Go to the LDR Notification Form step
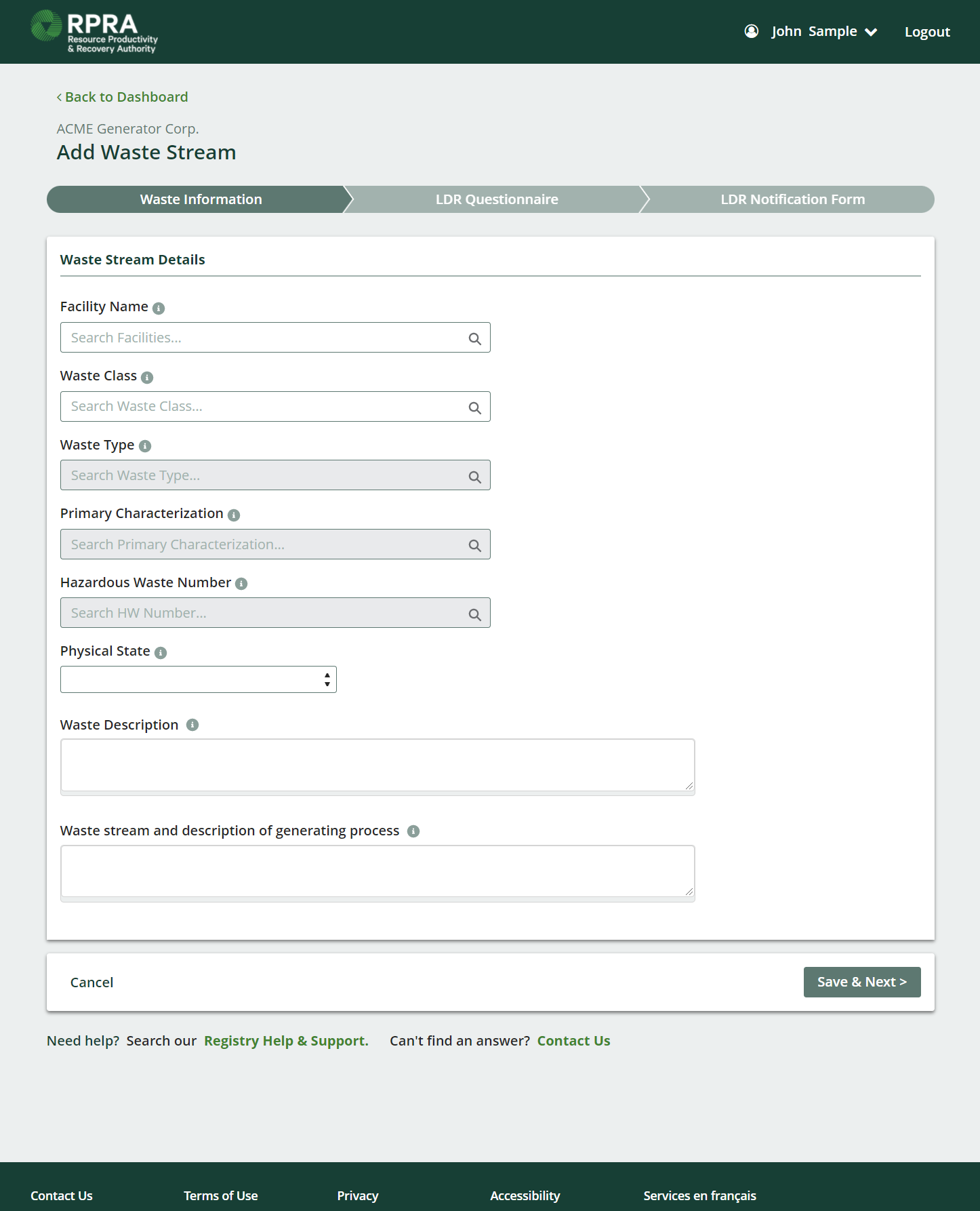Viewport: 980px width, 1211px height. tap(792, 199)
